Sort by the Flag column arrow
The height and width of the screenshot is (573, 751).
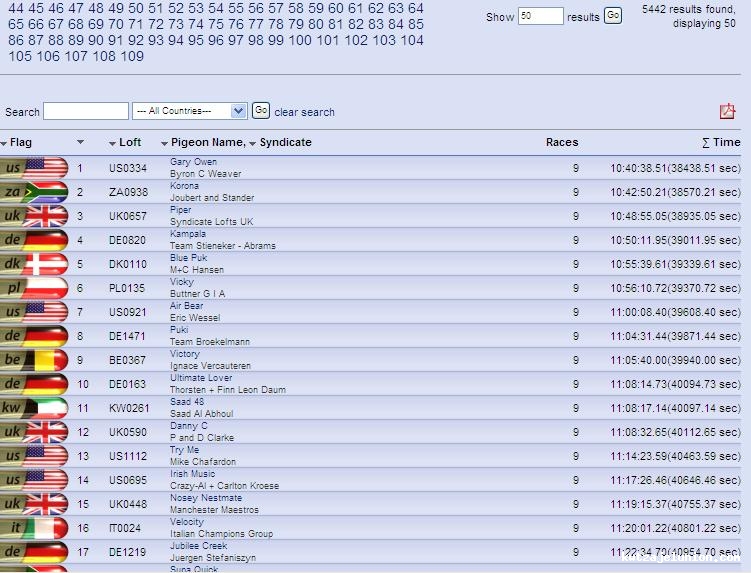(x=4, y=143)
